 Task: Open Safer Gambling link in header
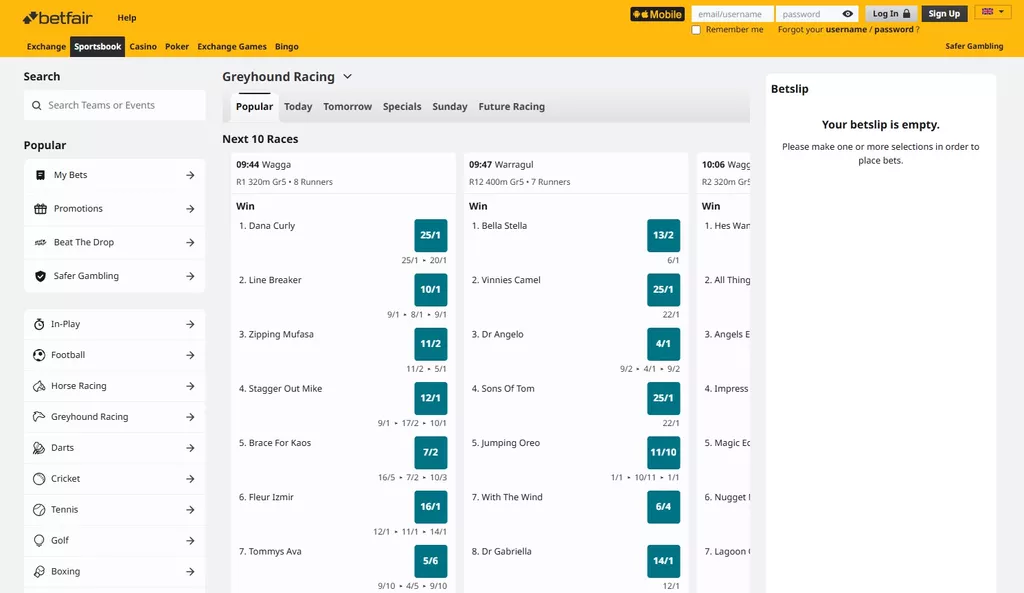(x=974, y=46)
